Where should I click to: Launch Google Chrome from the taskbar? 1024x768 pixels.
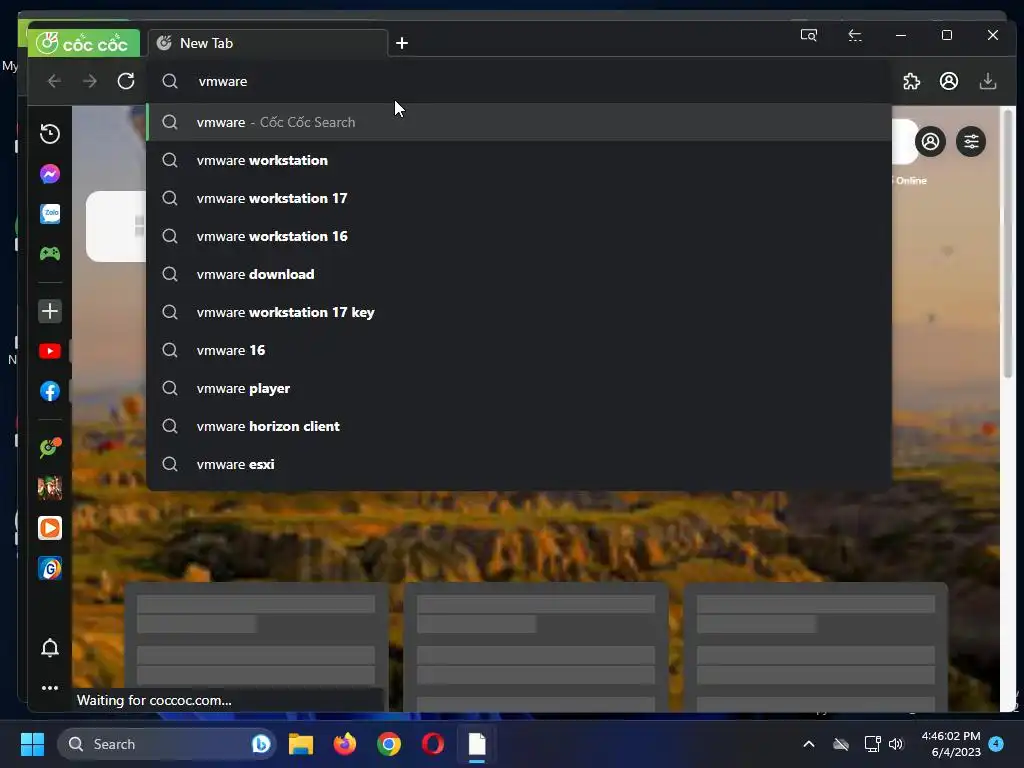[x=389, y=744]
